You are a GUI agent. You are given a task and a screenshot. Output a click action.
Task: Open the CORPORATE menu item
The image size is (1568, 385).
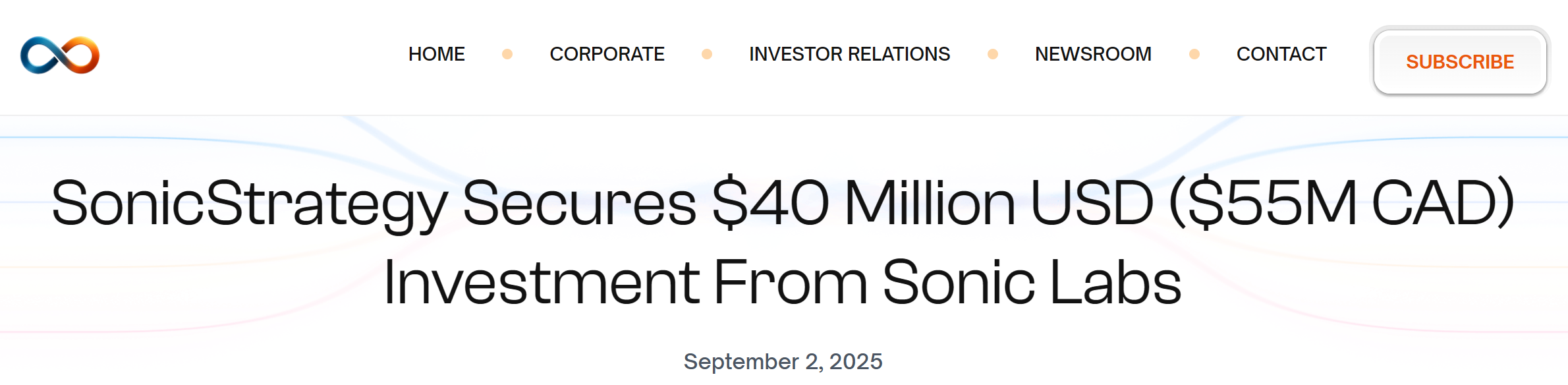coord(607,54)
